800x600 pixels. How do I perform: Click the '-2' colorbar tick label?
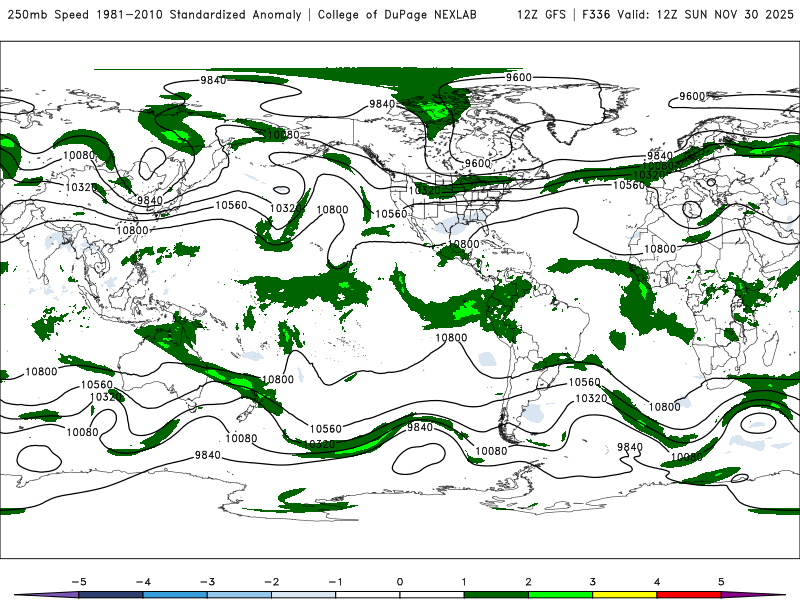tap(271, 582)
